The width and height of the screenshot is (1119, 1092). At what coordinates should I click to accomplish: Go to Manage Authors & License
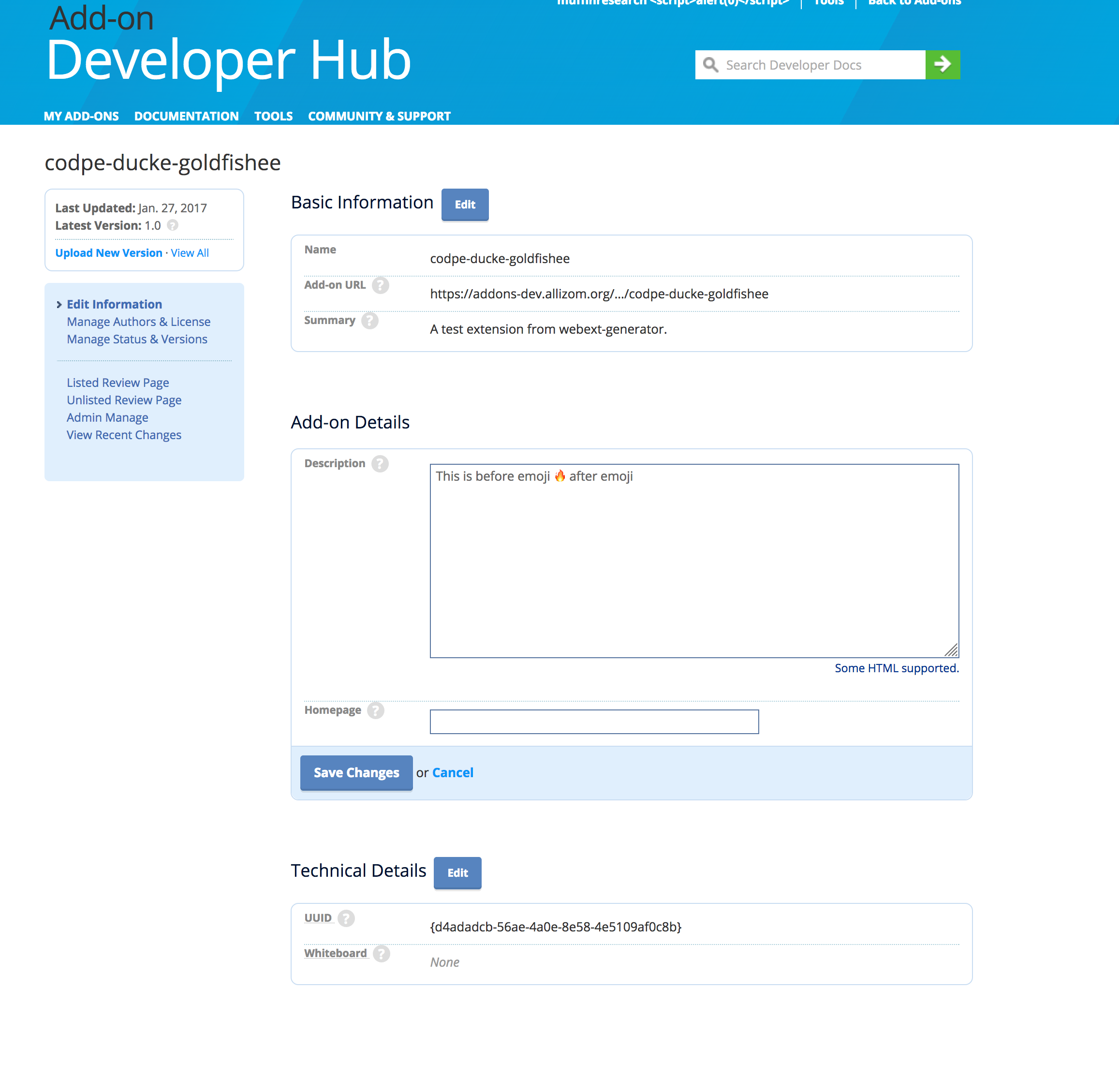138,321
